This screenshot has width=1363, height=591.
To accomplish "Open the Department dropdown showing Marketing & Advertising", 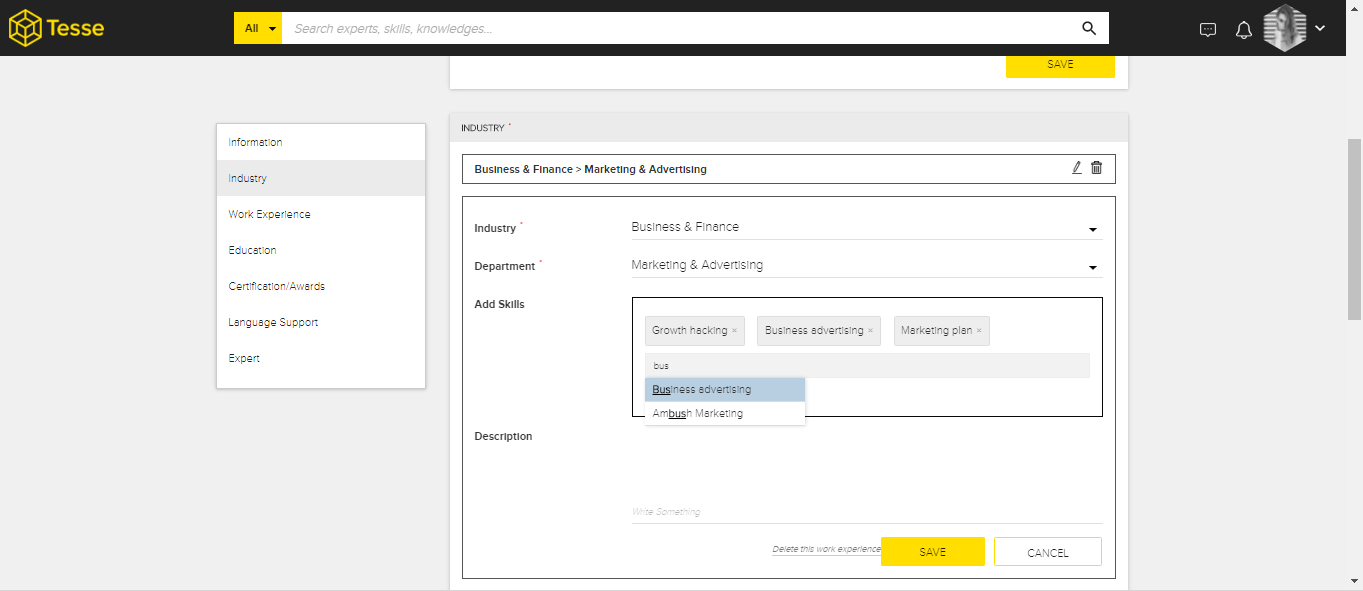I will 867,266.
